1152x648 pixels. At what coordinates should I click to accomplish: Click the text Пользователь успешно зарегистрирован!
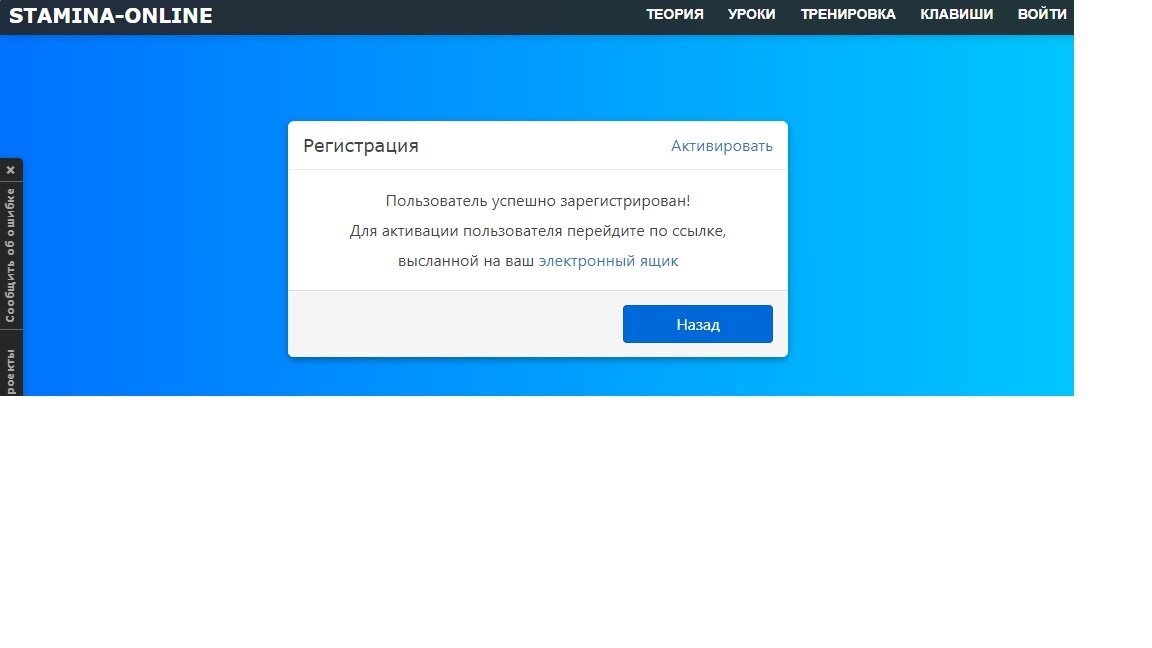538,201
